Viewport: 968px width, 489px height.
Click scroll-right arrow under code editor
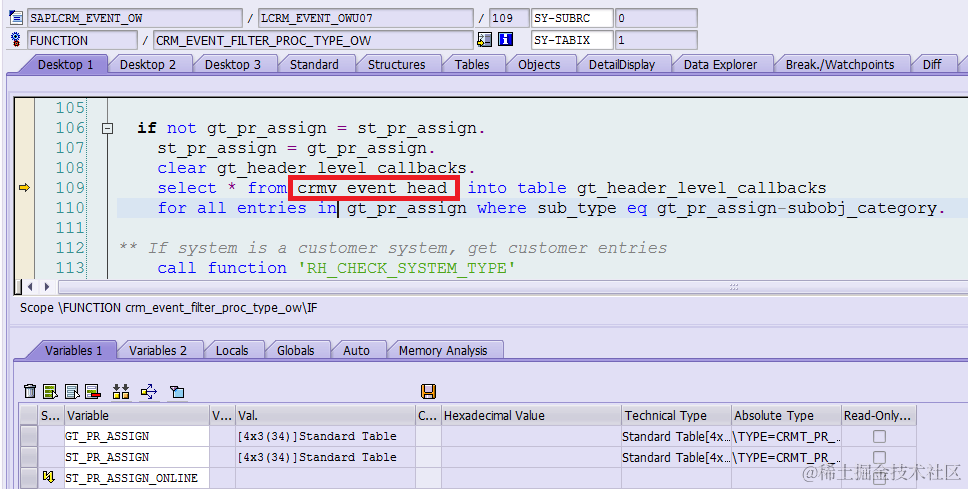pos(47,286)
